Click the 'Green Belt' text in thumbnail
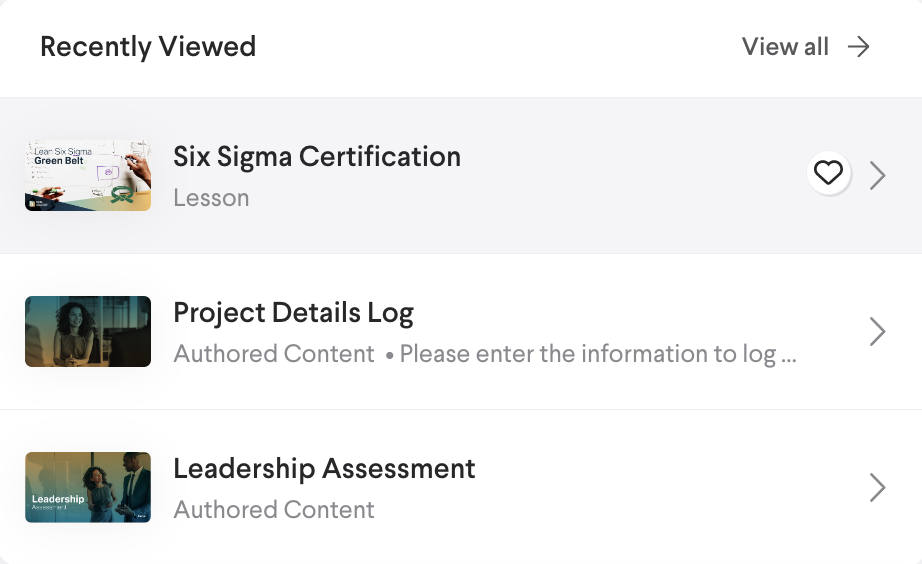This screenshot has width=922, height=564. [x=59, y=160]
